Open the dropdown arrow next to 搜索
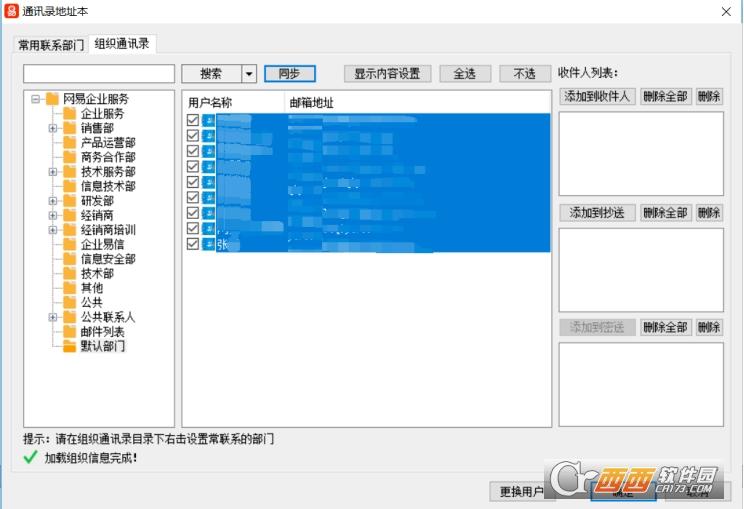Viewport: 744px width, 509px height. [x=249, y=74]
